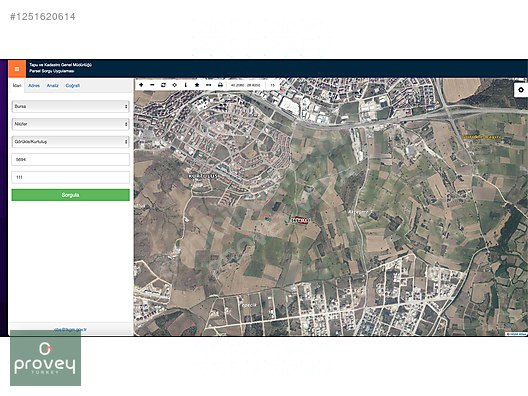
Task: Switch to the İdari tab
Action: [x=17, y=86]
